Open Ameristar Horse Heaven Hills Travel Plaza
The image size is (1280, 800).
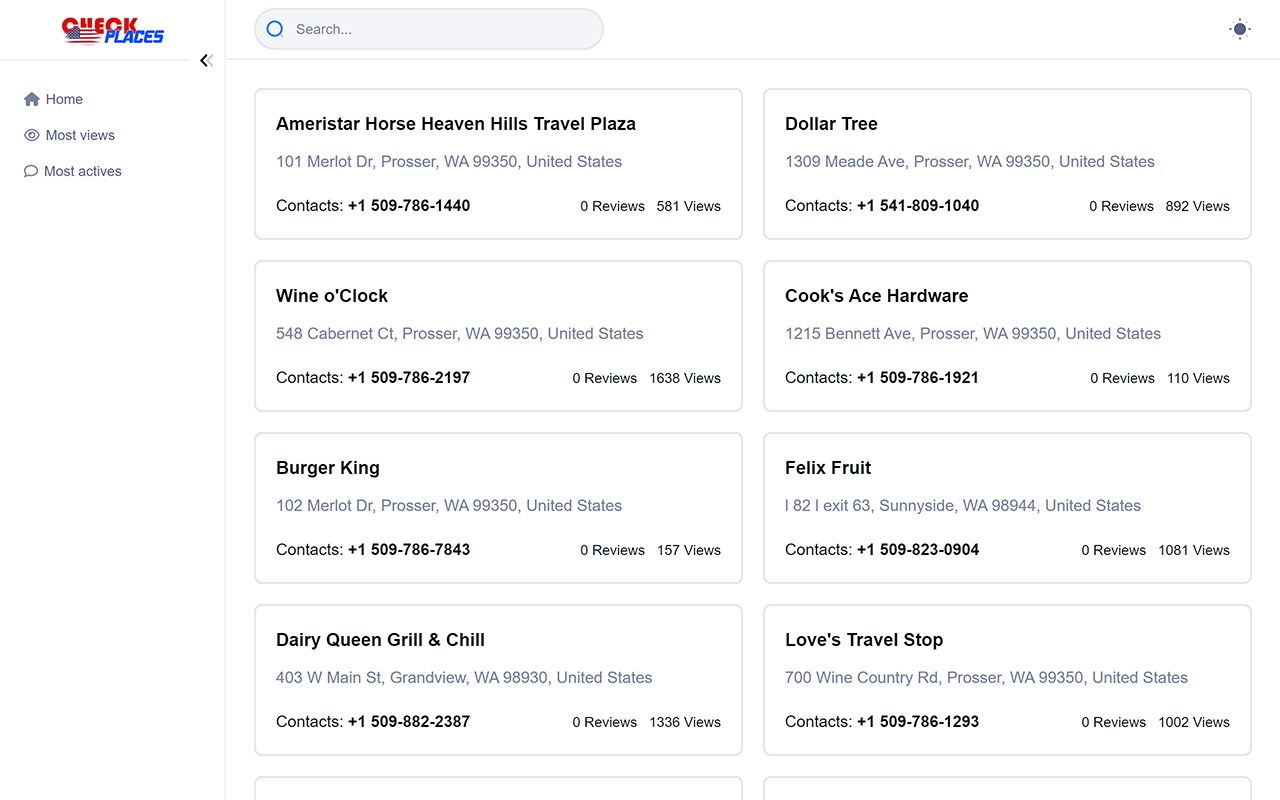456,124
